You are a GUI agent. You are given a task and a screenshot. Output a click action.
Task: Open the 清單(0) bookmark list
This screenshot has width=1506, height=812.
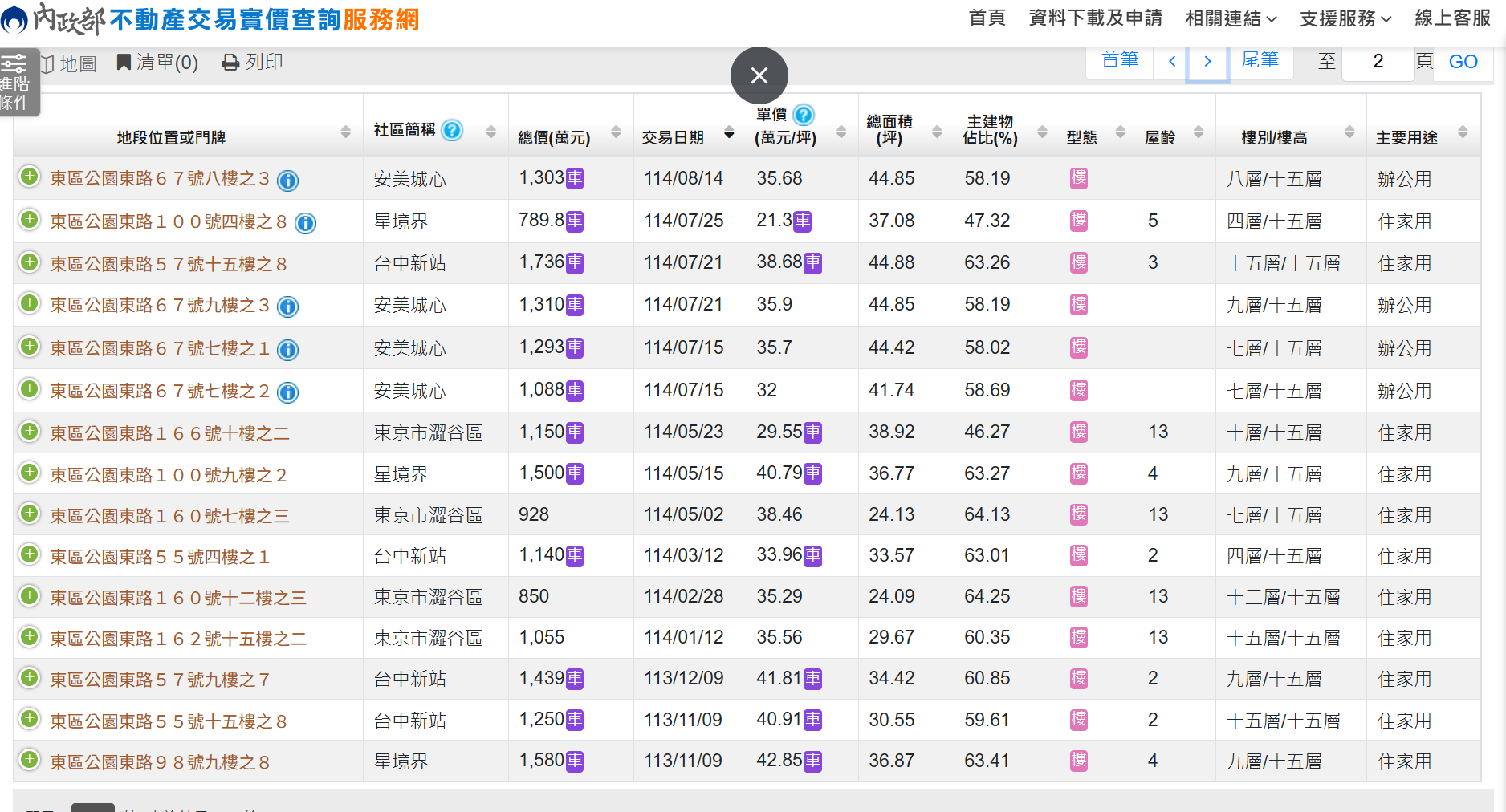click(x=157, y=63)
